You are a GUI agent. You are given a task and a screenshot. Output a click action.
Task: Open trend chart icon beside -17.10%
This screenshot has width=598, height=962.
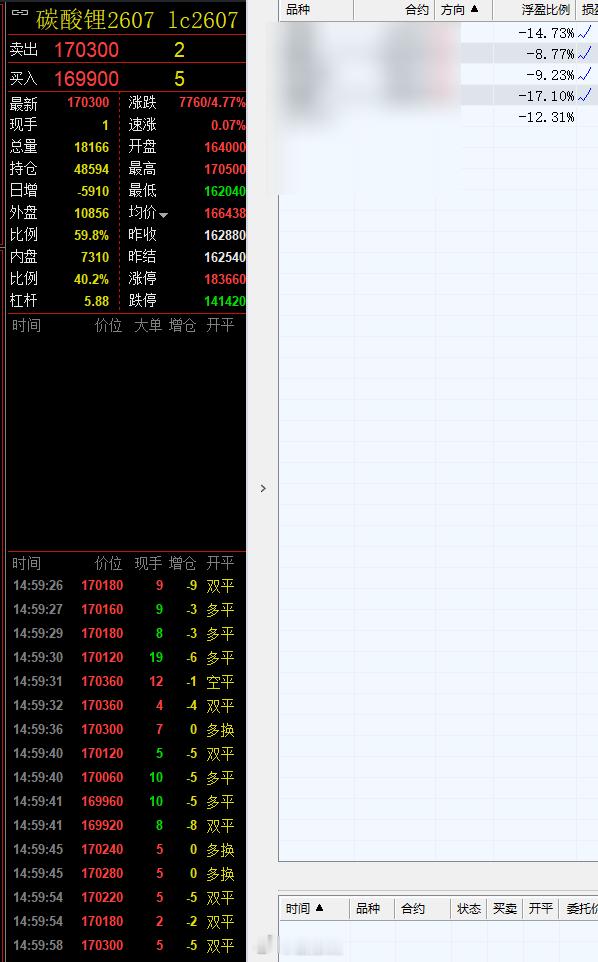[585, 95]
